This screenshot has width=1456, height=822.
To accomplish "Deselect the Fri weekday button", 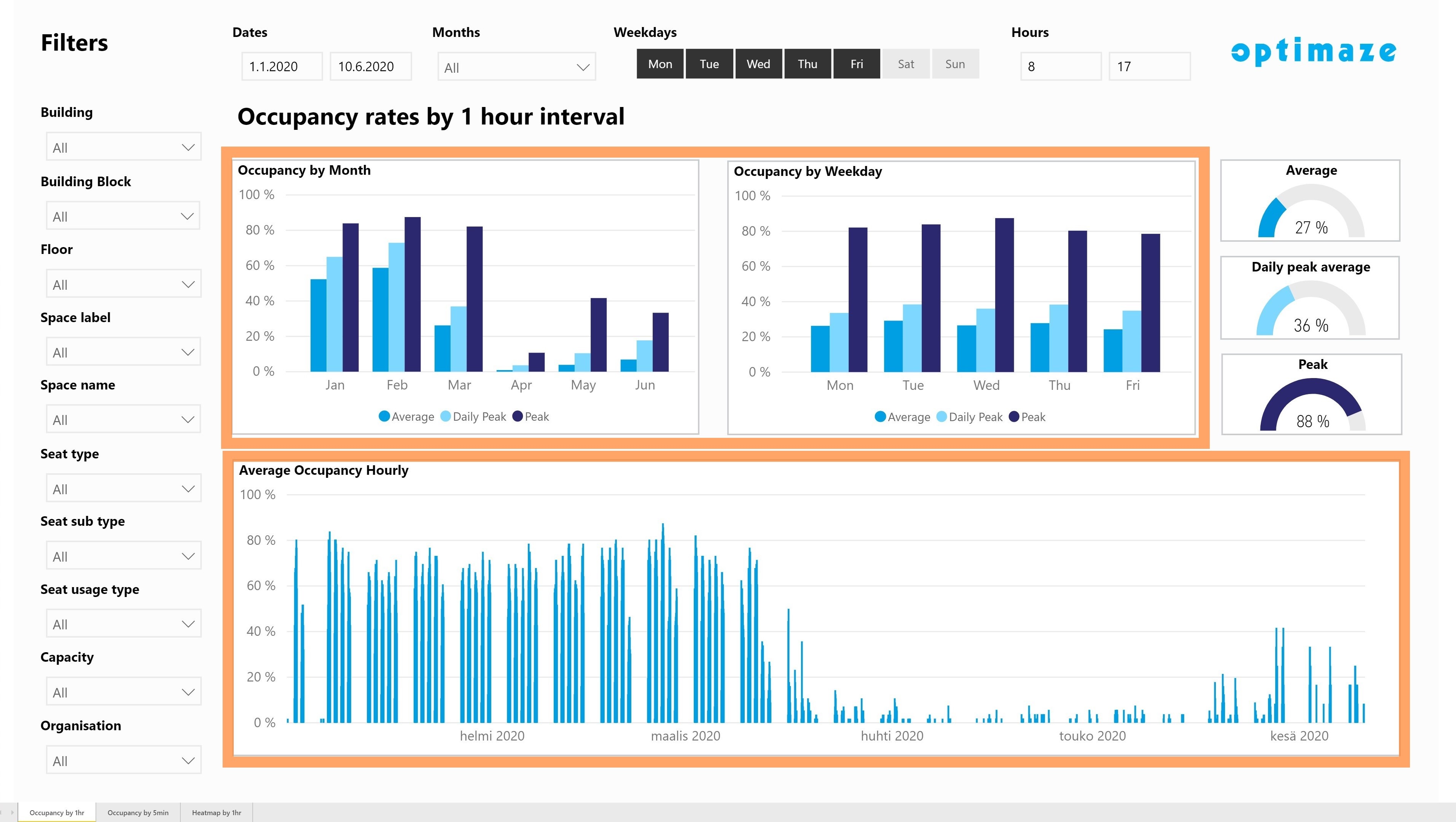I will click(857, 64).
